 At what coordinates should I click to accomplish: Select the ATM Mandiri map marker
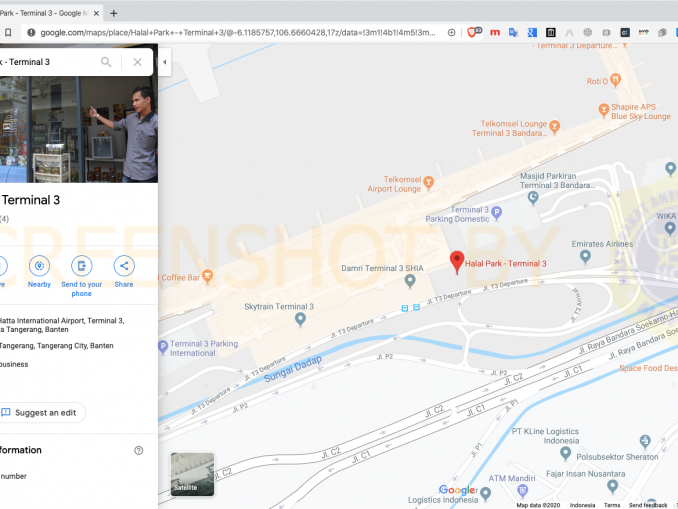pyautogui.click(x=523, y=490)
